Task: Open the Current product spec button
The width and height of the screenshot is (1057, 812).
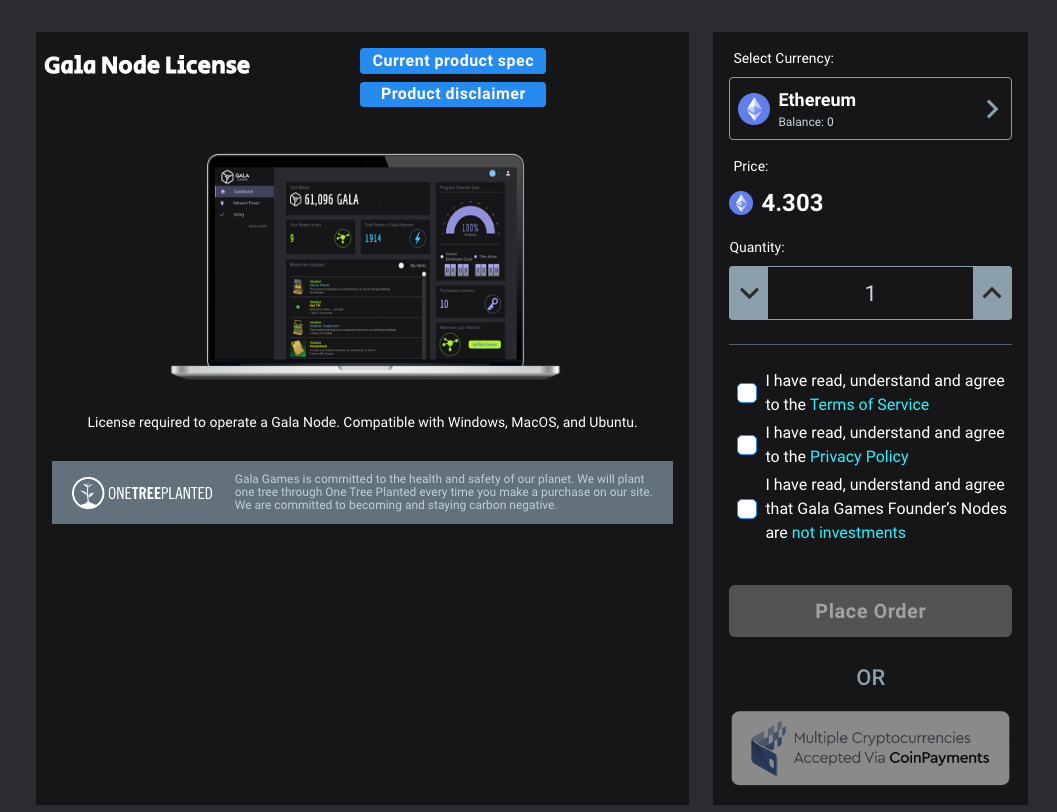Action: (x=452, y=61)
